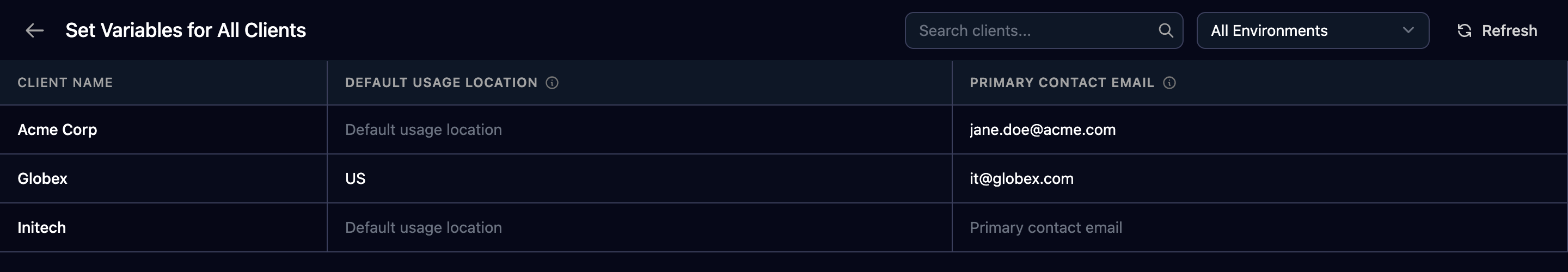Viewport: 1568px width, 272px height.
Task: Edit Acme Corp email jane.doe@acme.com
Action: [x=1259, y=129]
